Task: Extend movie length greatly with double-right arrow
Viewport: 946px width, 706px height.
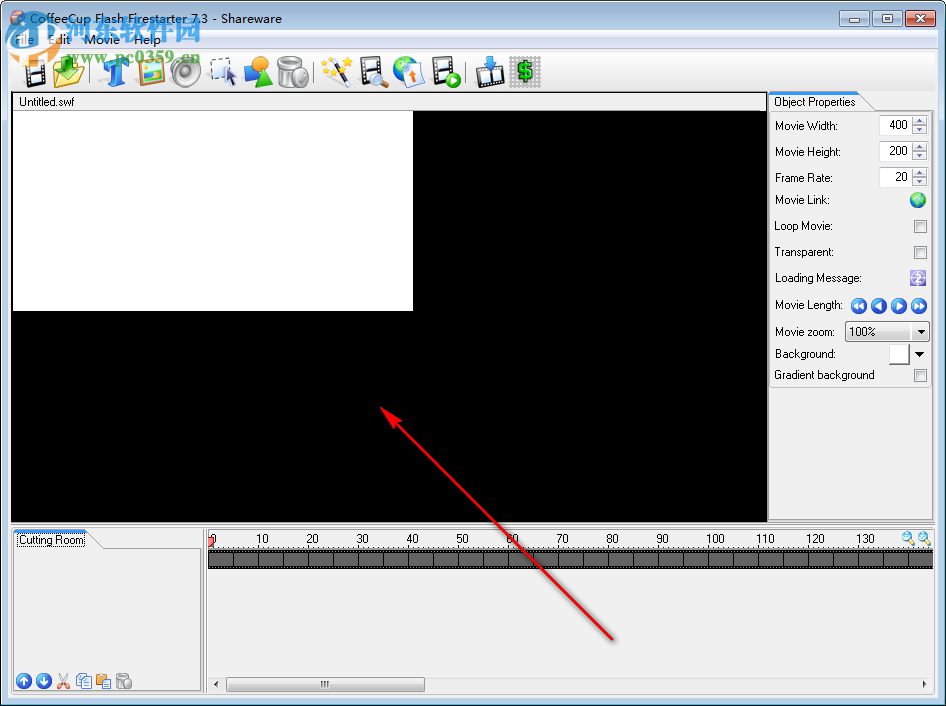Action: [918, 306]
